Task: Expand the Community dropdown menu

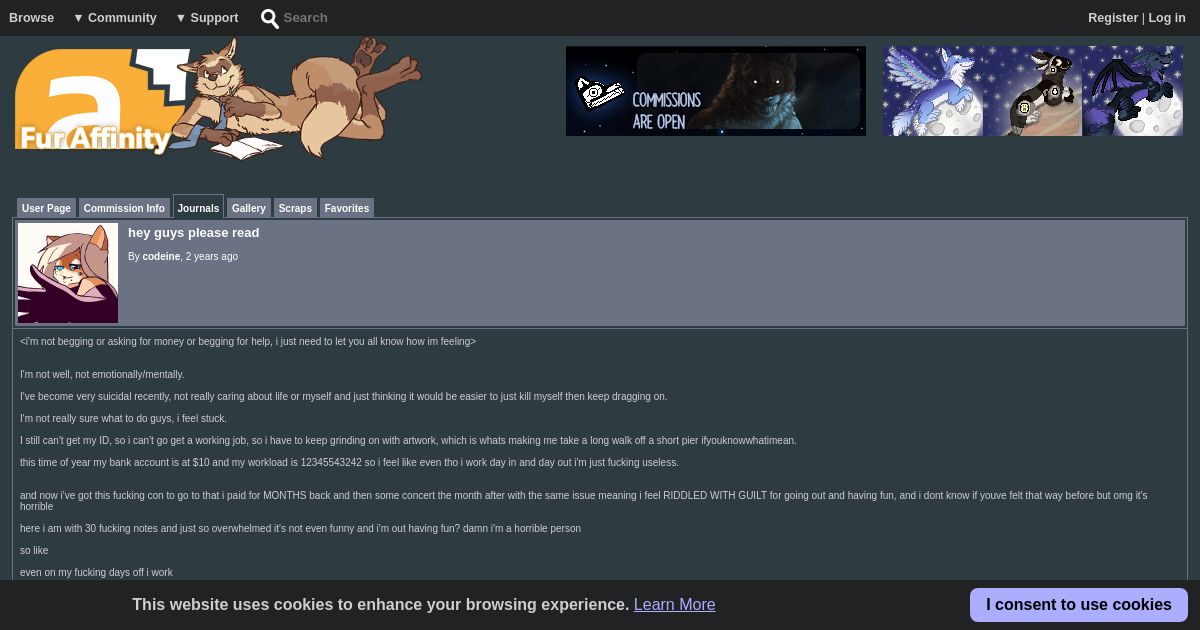Action: point(115,18)
